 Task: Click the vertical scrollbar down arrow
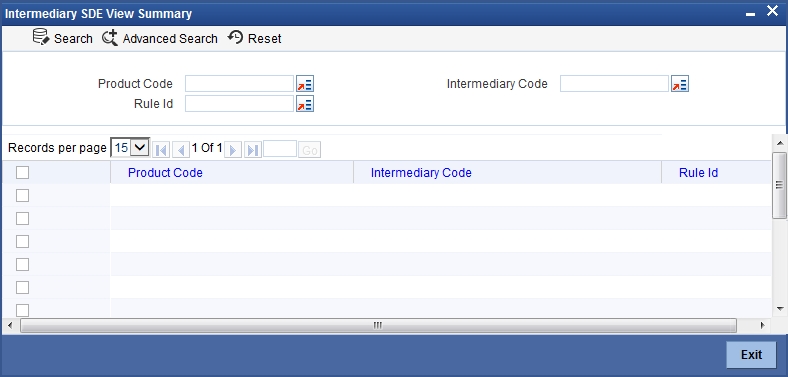click(779, 308)
